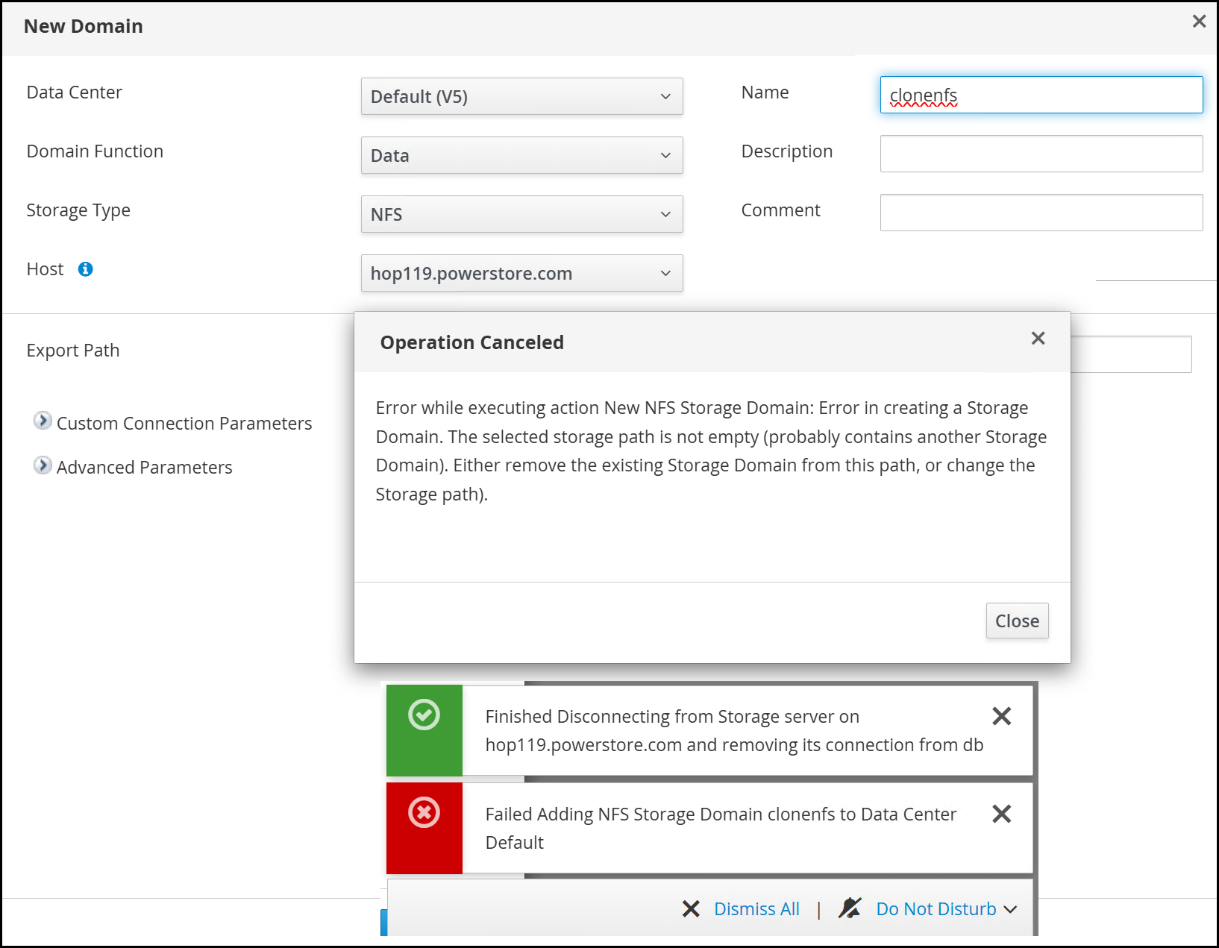Expand Advanced Parameters section

[42, 465]
